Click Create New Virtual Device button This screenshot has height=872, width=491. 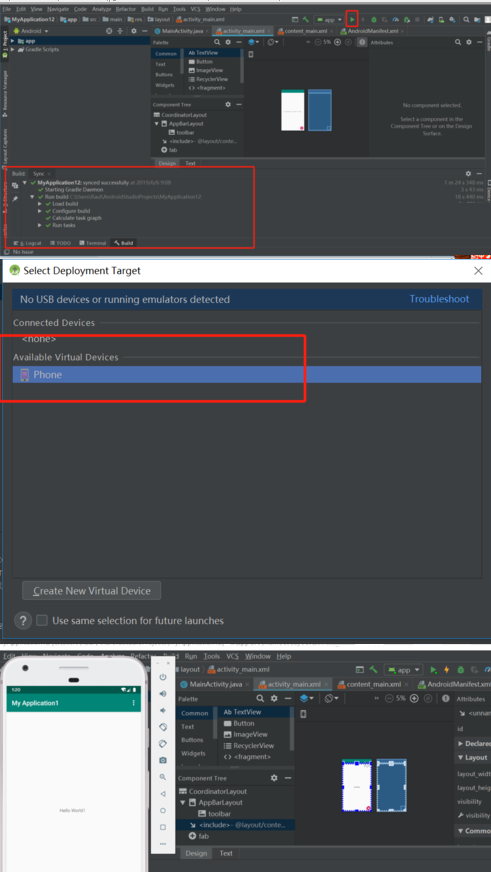[92, 591]
